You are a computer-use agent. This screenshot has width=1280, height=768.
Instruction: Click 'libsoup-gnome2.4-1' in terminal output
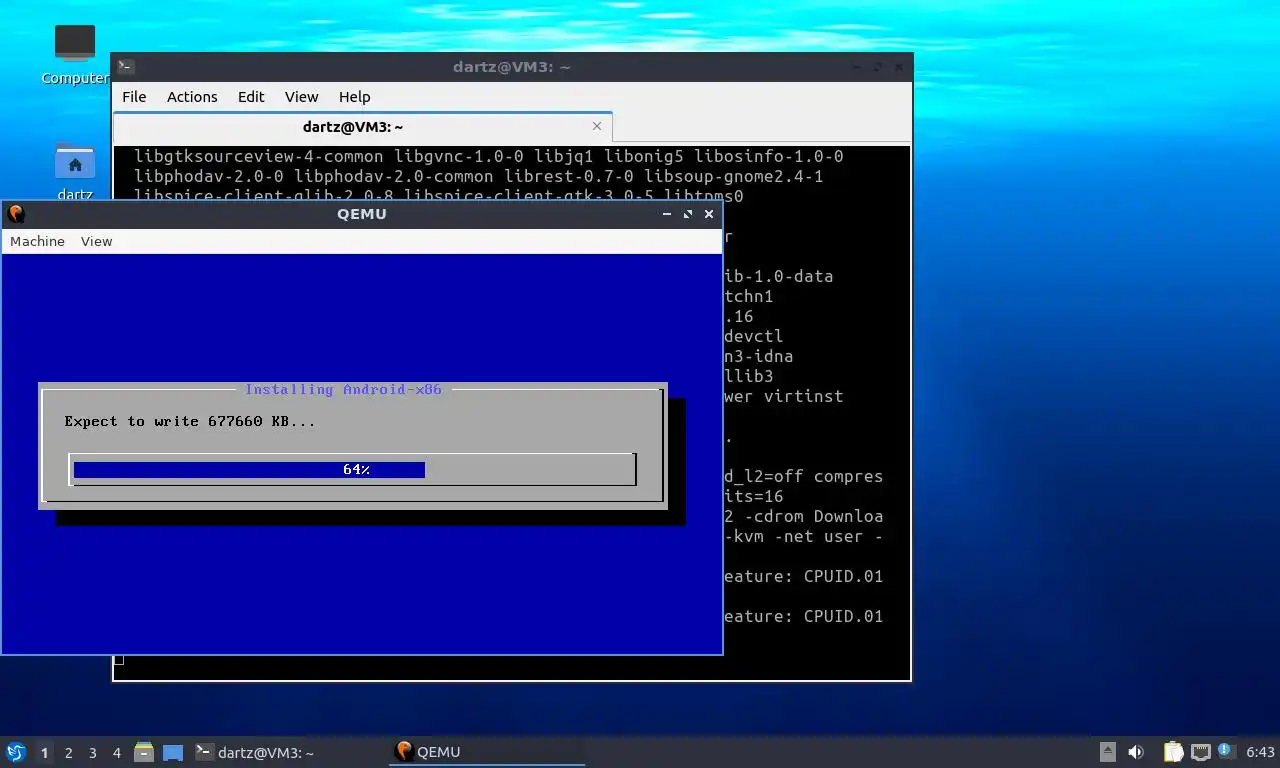[733, 176]
